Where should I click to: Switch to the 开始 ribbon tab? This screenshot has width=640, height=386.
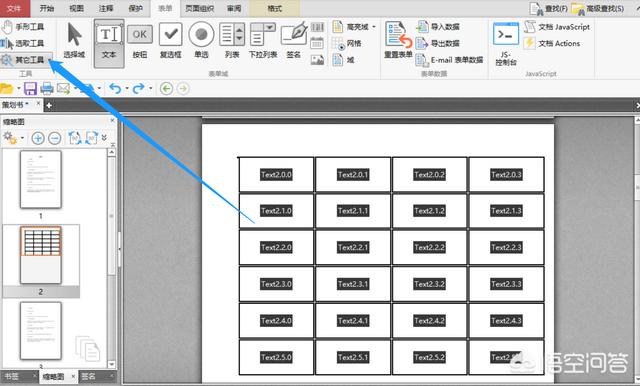coord(47,8)
